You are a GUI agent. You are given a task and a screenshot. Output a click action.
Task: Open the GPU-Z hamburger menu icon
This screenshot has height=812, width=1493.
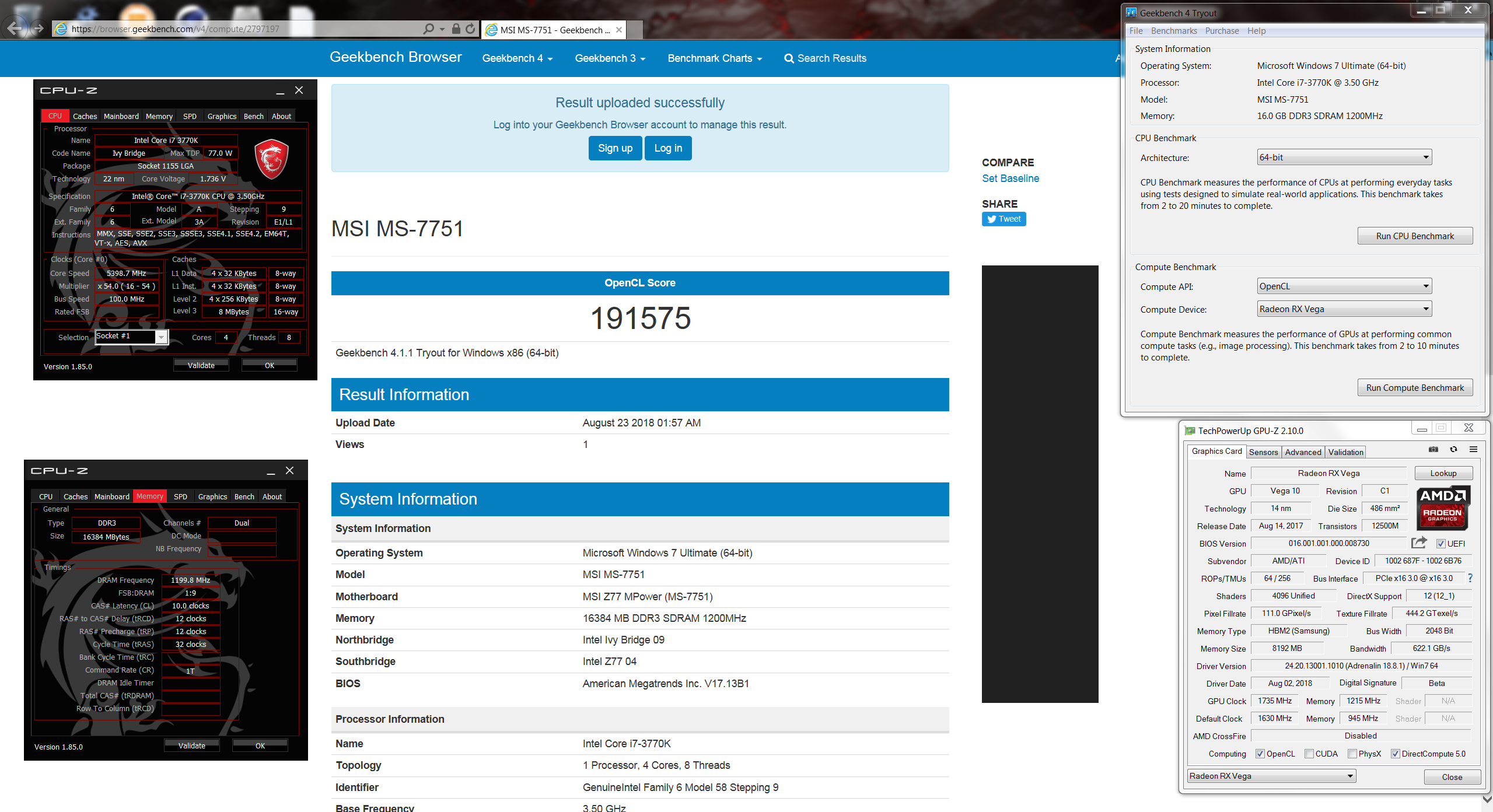point(1473,449)
